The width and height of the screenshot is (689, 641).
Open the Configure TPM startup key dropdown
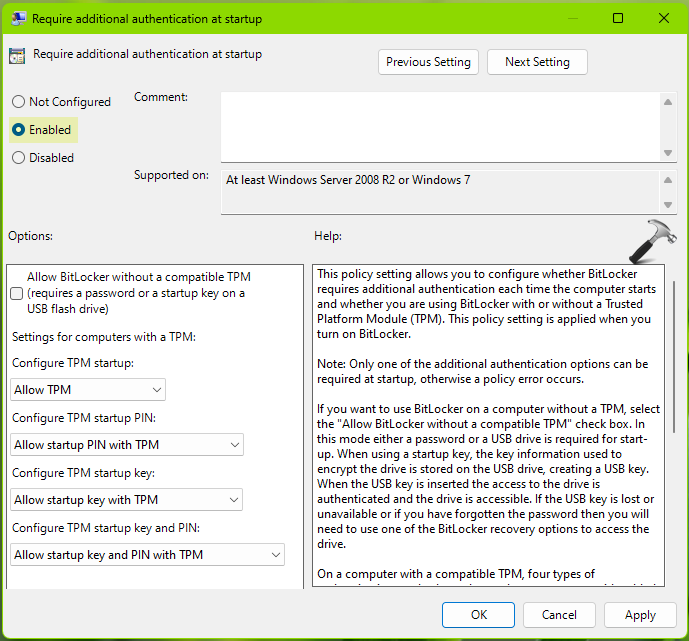tap(127, 500)
